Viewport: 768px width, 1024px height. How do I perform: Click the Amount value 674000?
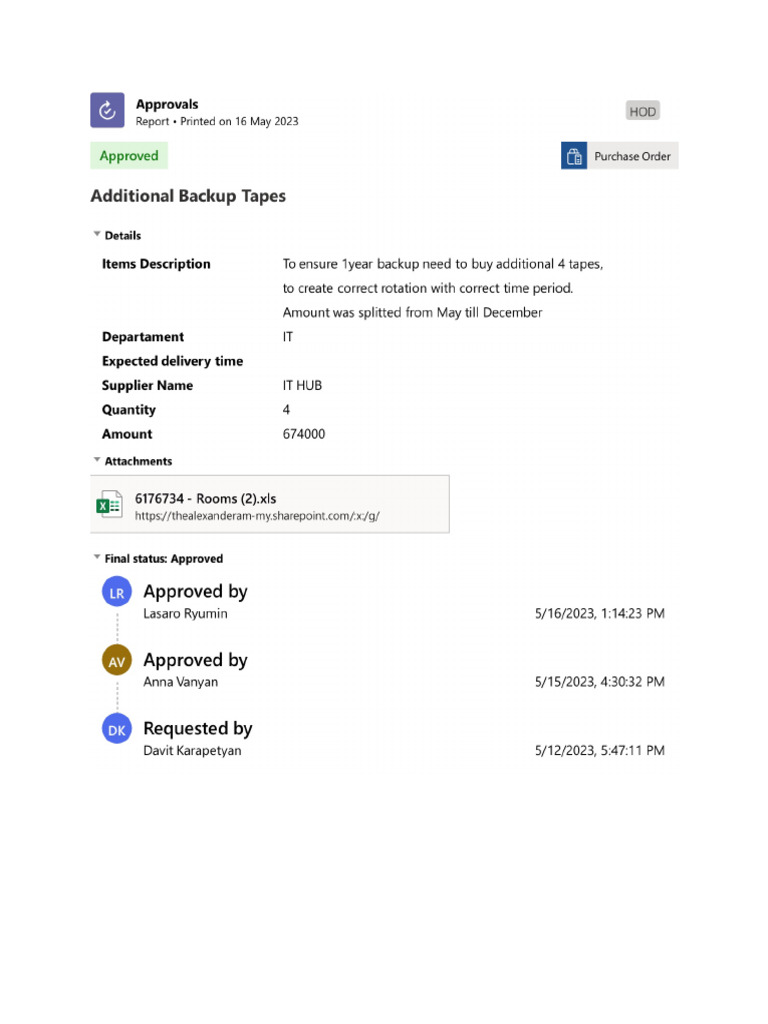(x=304, y=434)
